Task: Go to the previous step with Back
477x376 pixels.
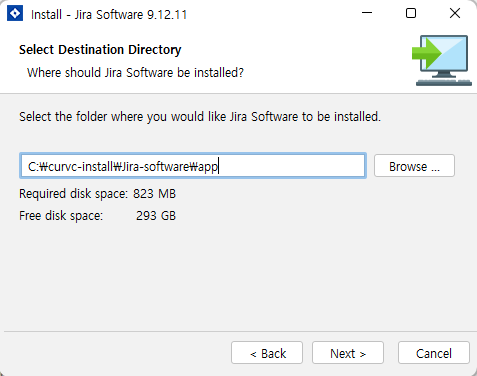Action: (267, 353)
